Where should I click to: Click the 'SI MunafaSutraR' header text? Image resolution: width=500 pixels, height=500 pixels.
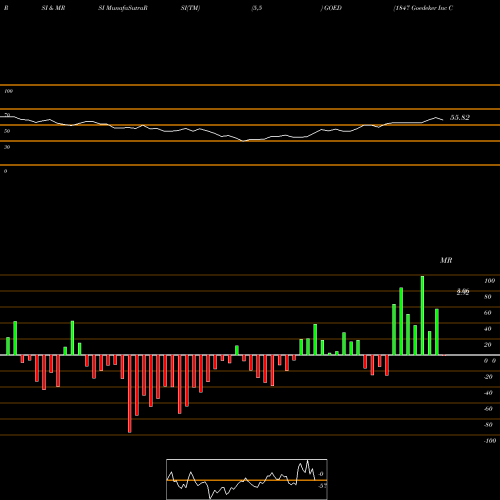click(x=123, y=8)
